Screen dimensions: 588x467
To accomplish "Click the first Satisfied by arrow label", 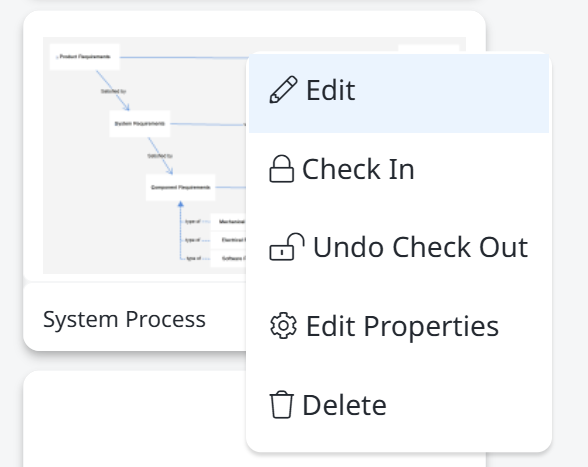I will coord(113,91).
